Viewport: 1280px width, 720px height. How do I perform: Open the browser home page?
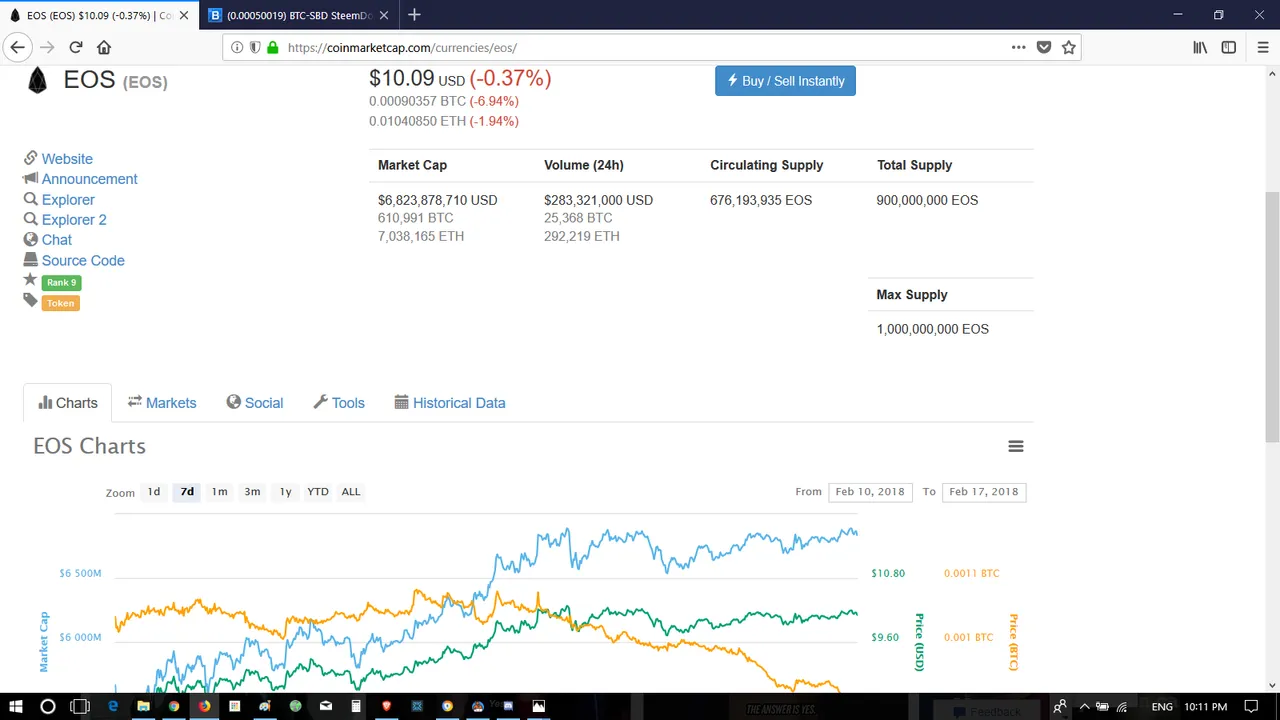(x=104, y=47)
